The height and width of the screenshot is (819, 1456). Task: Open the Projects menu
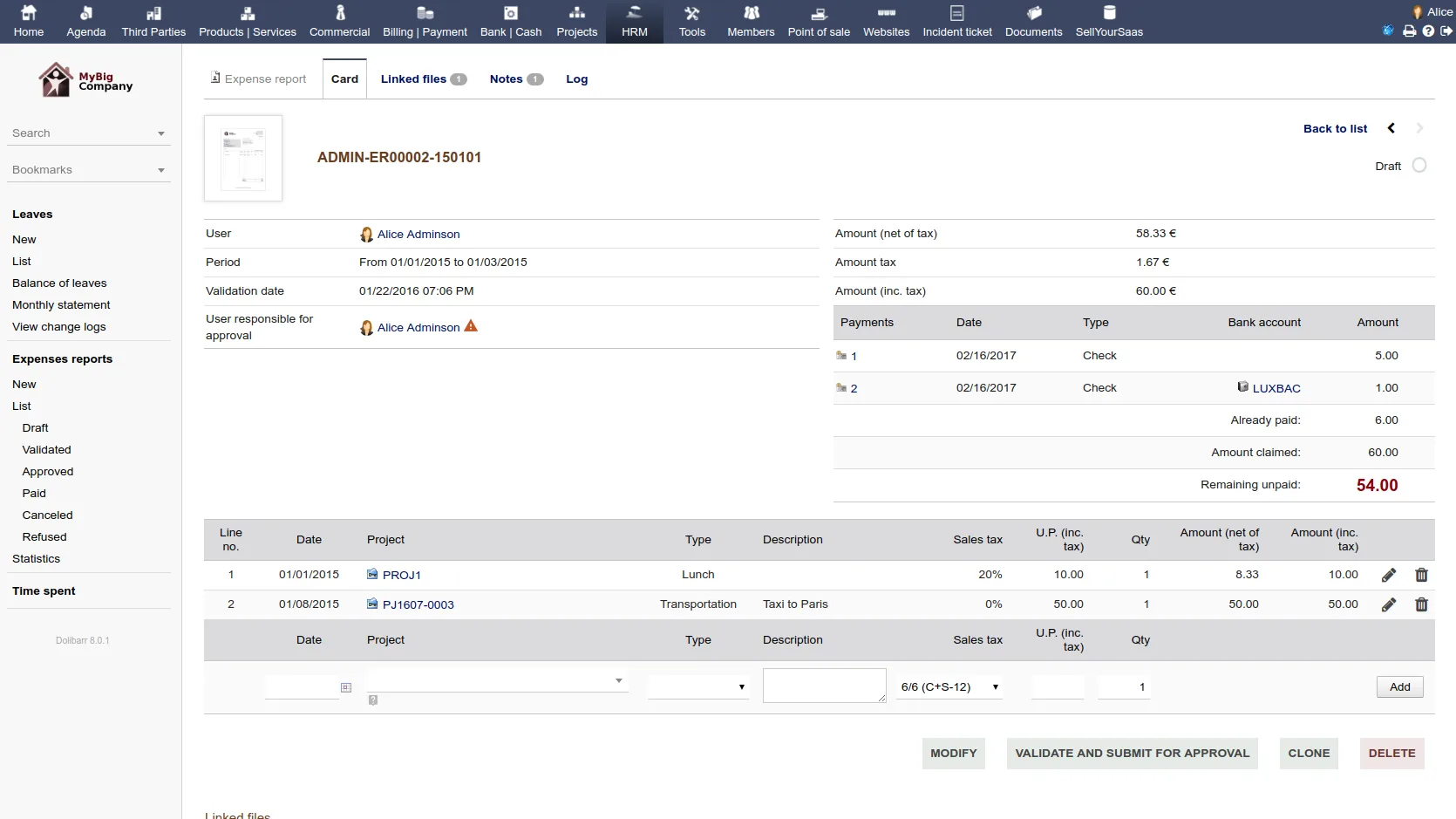tap(577, 22)
